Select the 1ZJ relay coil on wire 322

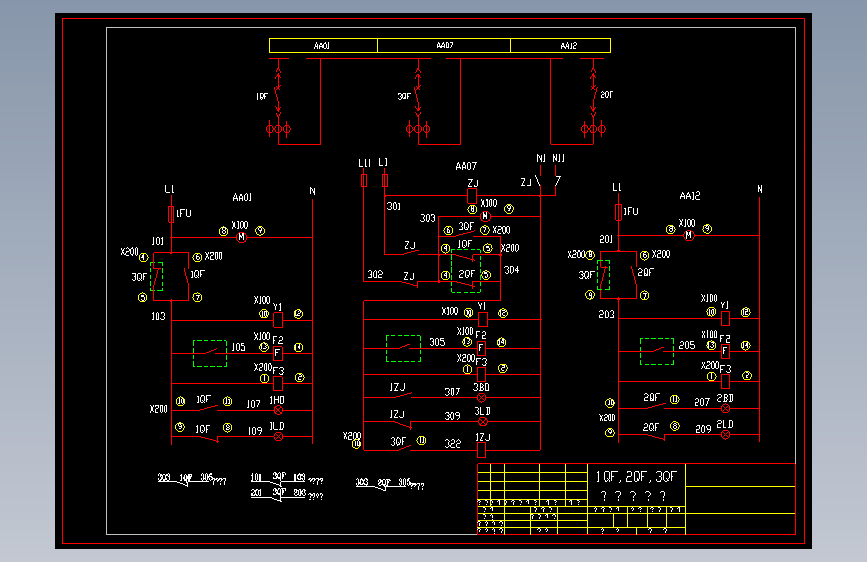481,450
